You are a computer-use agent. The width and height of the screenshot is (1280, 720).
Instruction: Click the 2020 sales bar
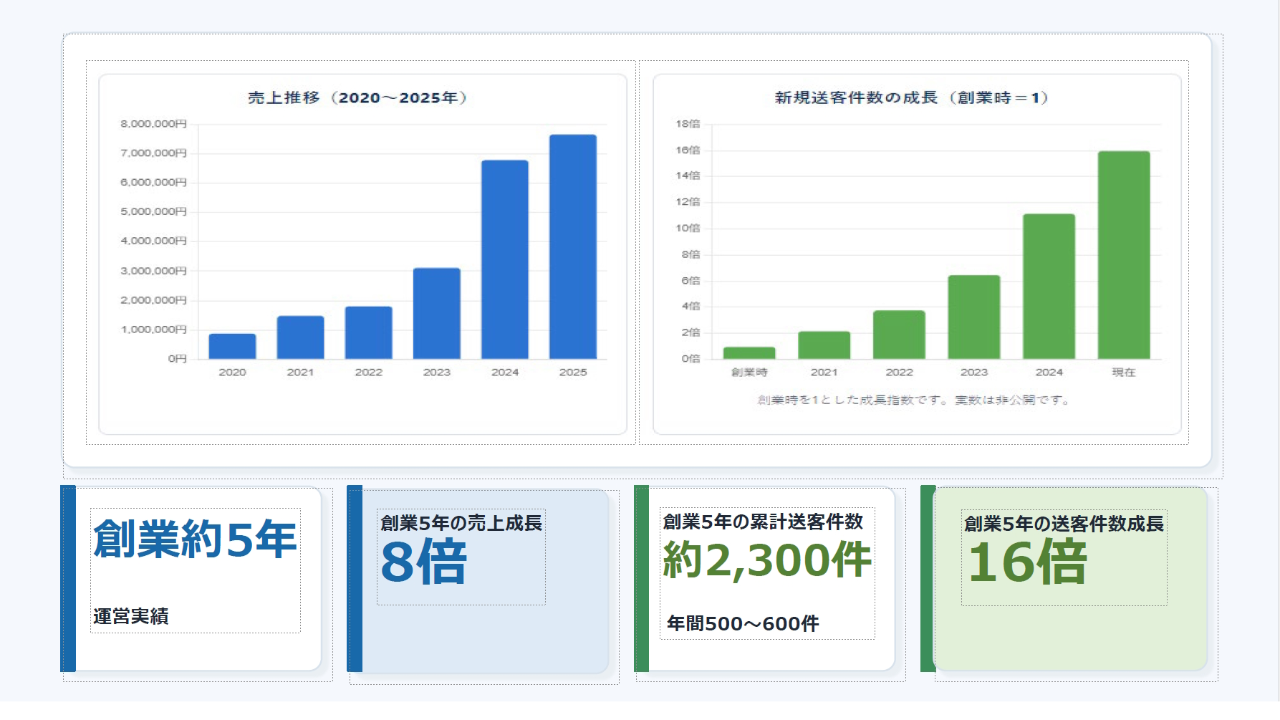pyautogui.click(x=232, y=346)
